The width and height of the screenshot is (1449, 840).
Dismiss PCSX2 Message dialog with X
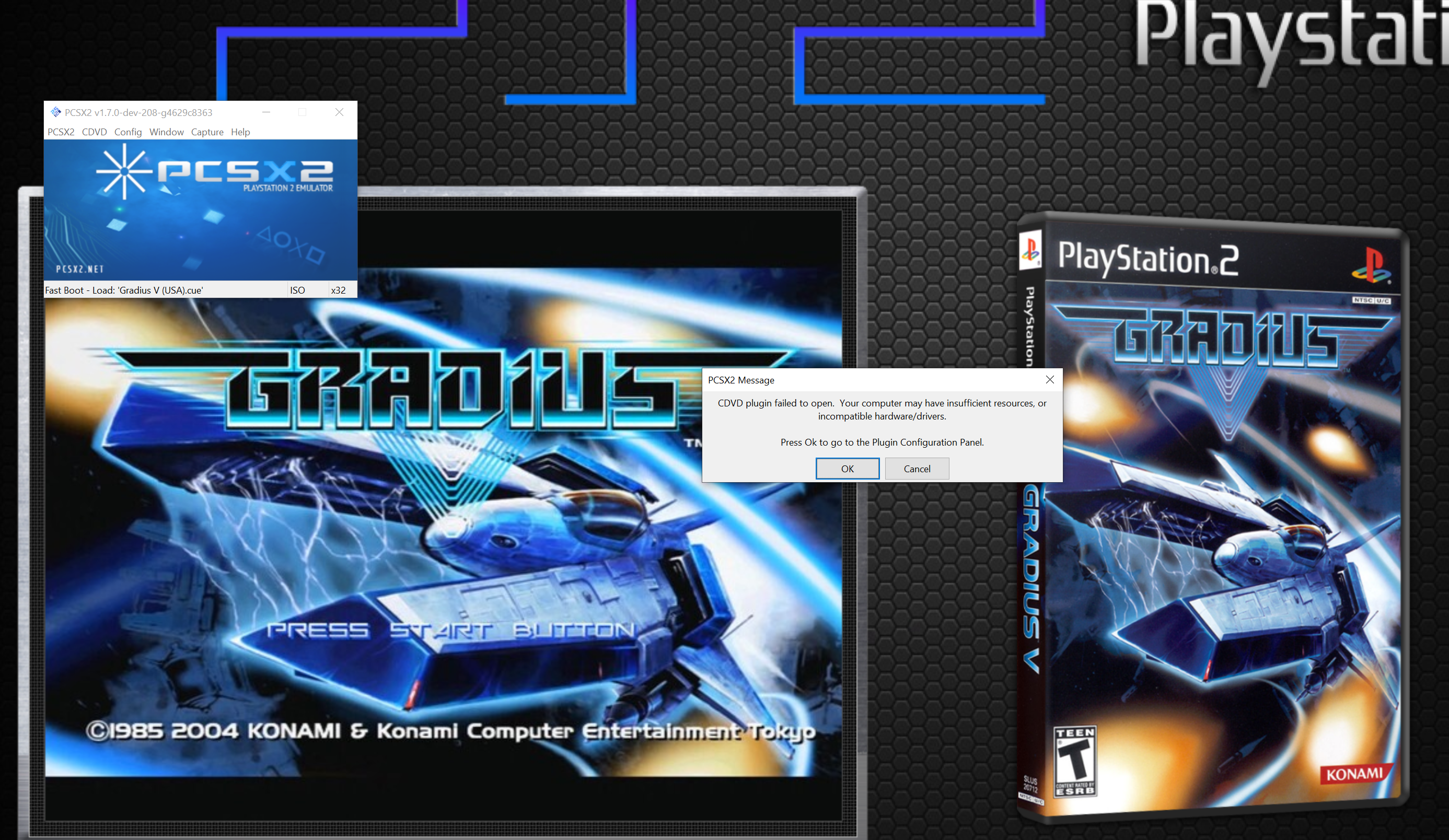click(x=1049, y=379)
